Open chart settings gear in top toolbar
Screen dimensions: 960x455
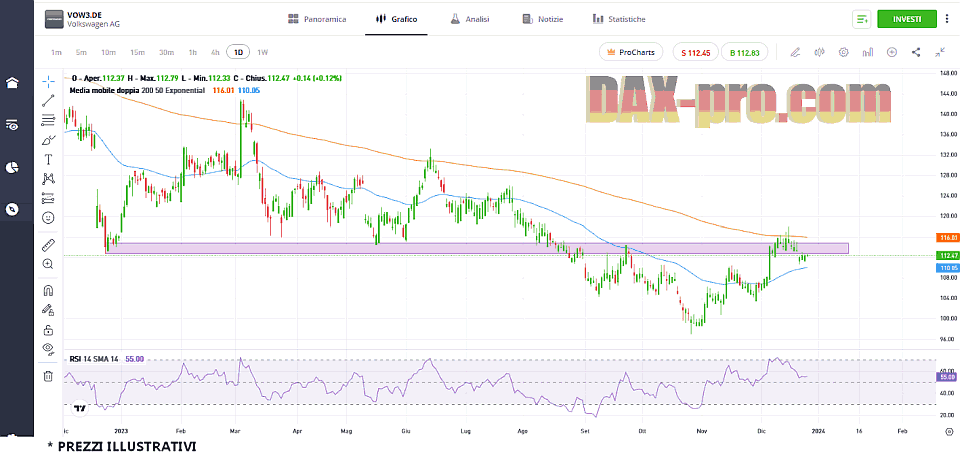pos(844,53)
